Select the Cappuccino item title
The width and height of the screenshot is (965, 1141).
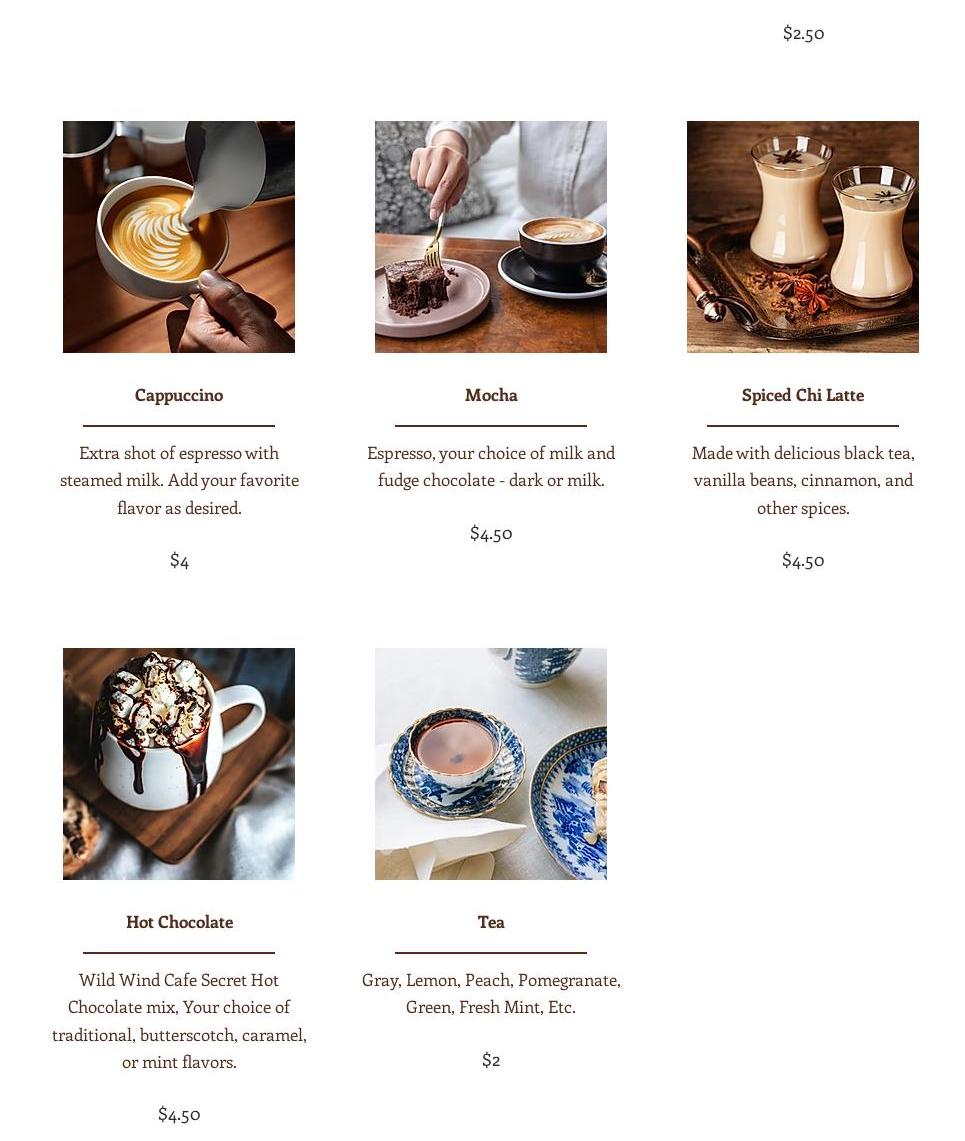tap(179, 395)
